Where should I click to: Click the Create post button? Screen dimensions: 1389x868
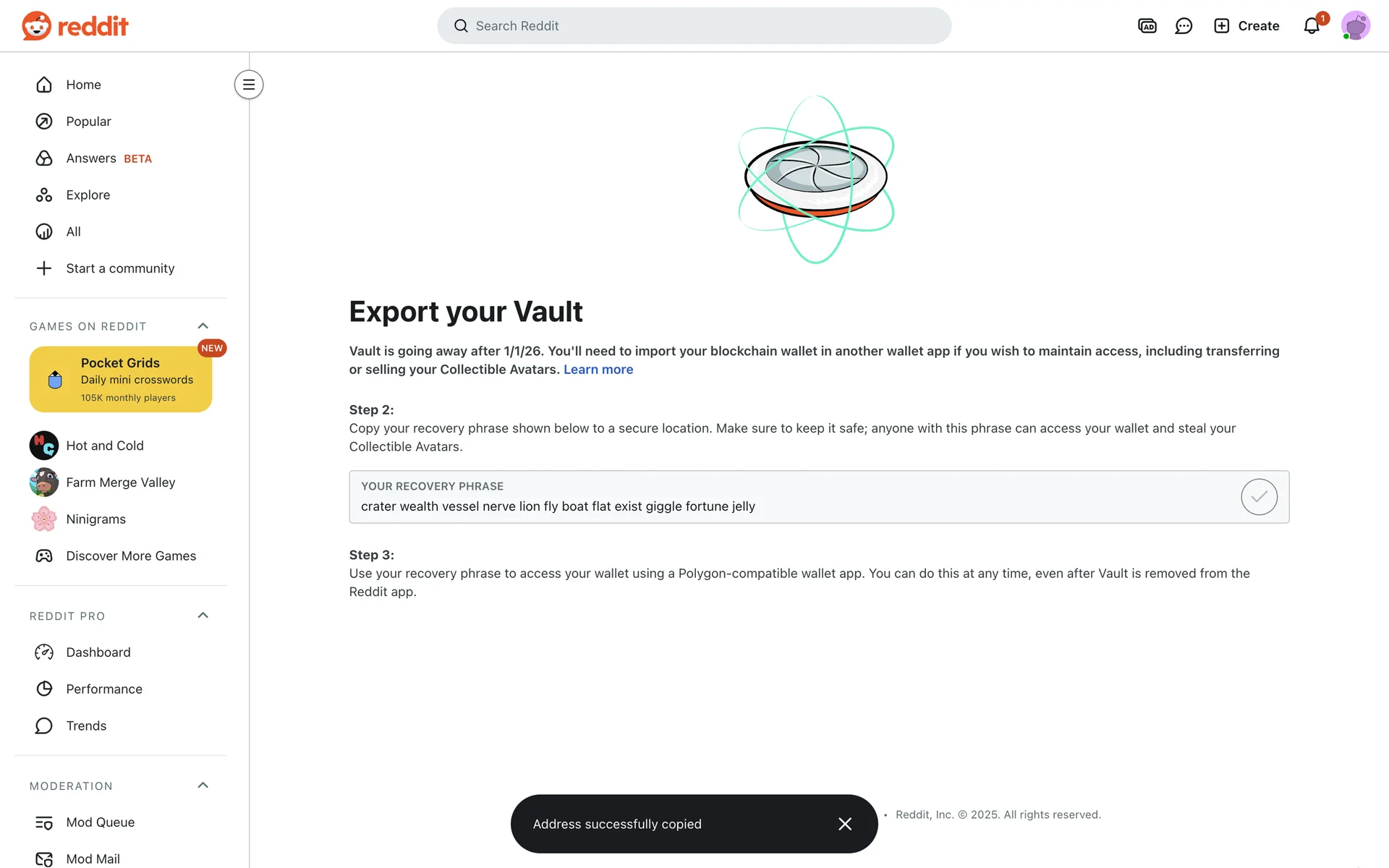point(1246,26)
